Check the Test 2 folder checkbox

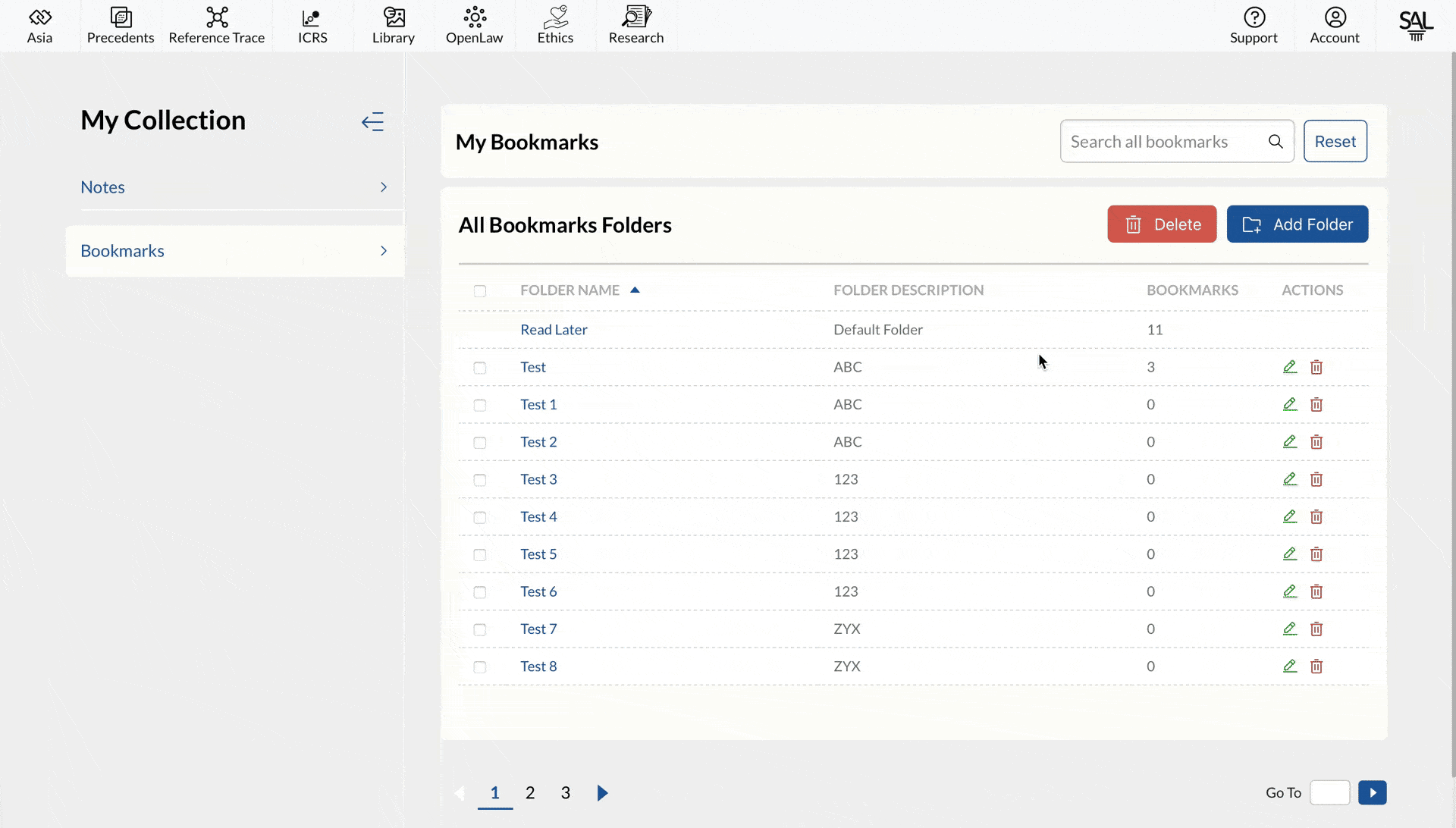tap(480, 443)
